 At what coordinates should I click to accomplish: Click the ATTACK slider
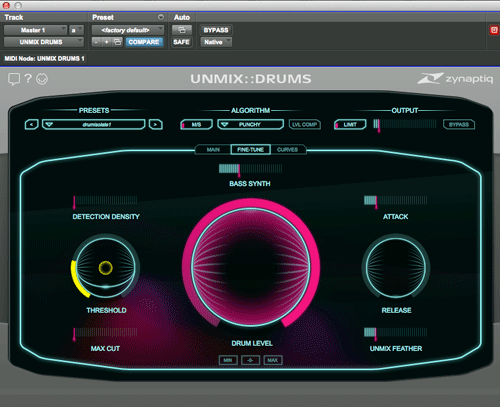(395, 201)
